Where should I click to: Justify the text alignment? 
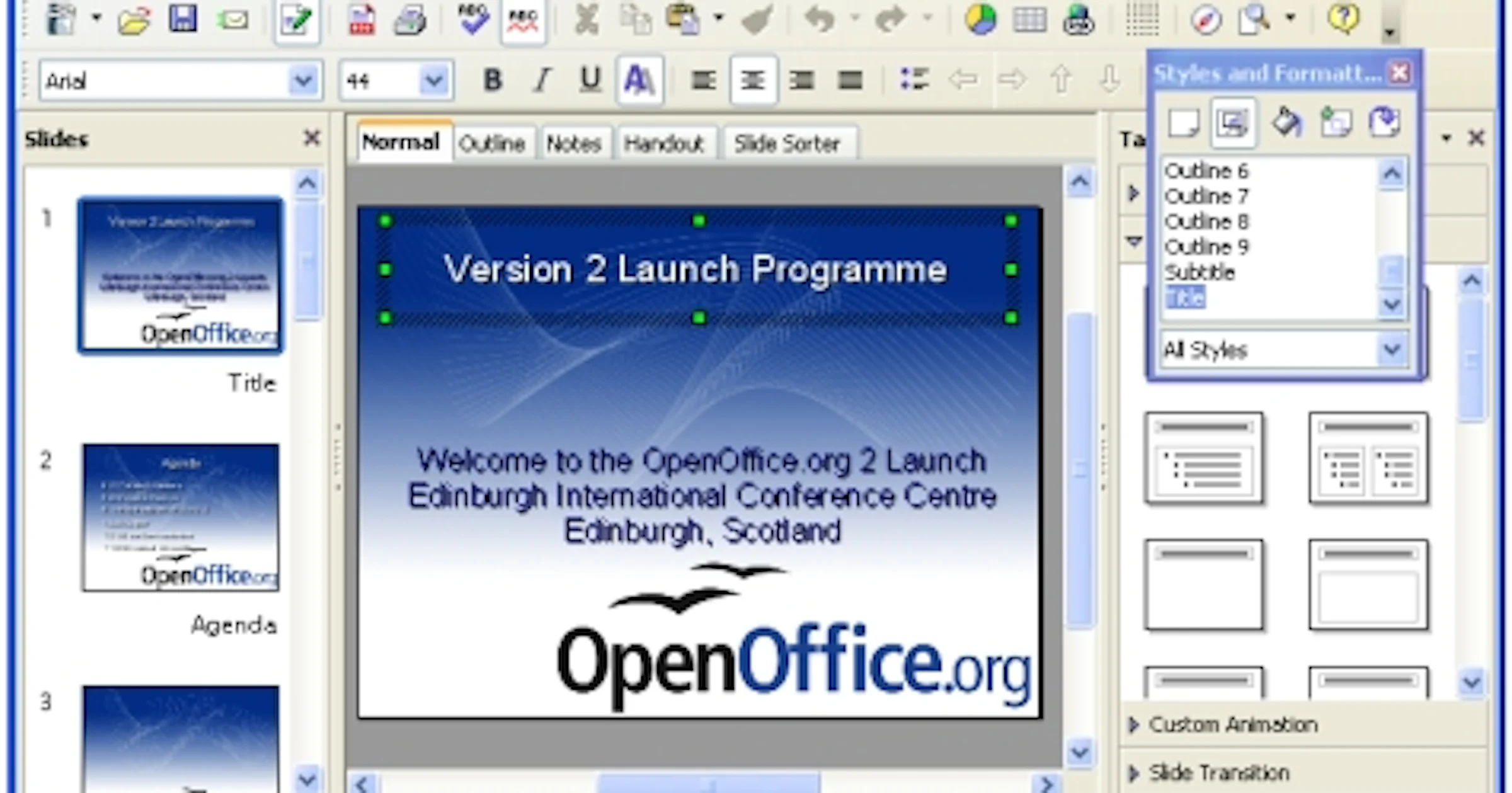(x=850, y=81)
